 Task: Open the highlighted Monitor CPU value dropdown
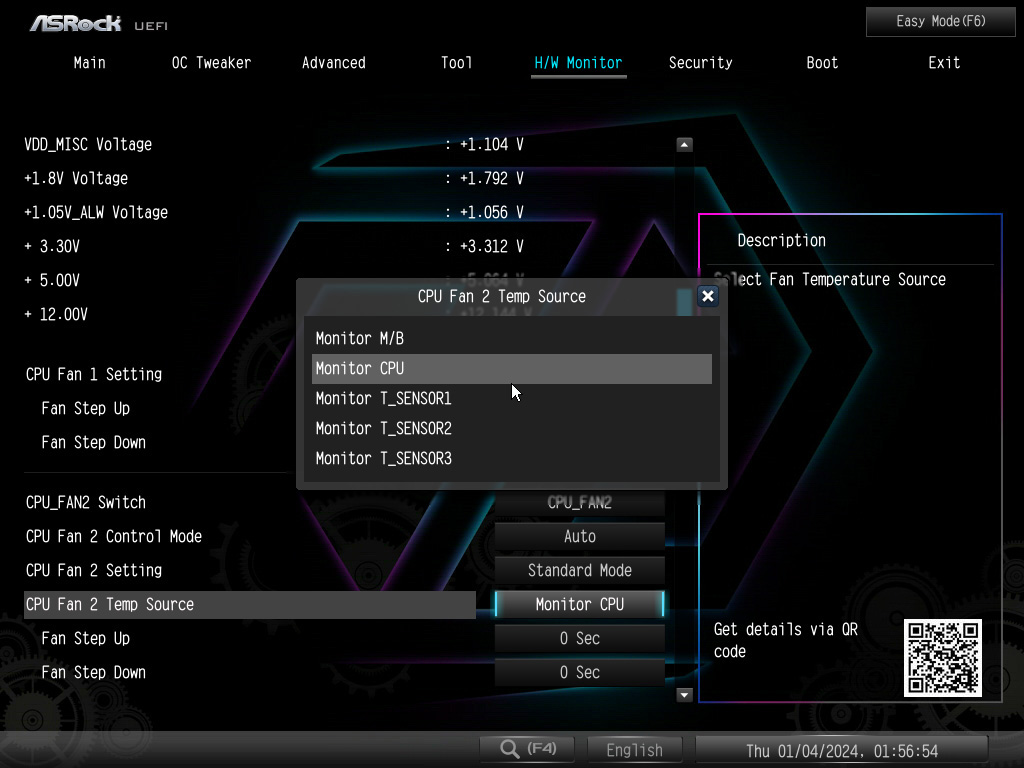pos(579,604)
